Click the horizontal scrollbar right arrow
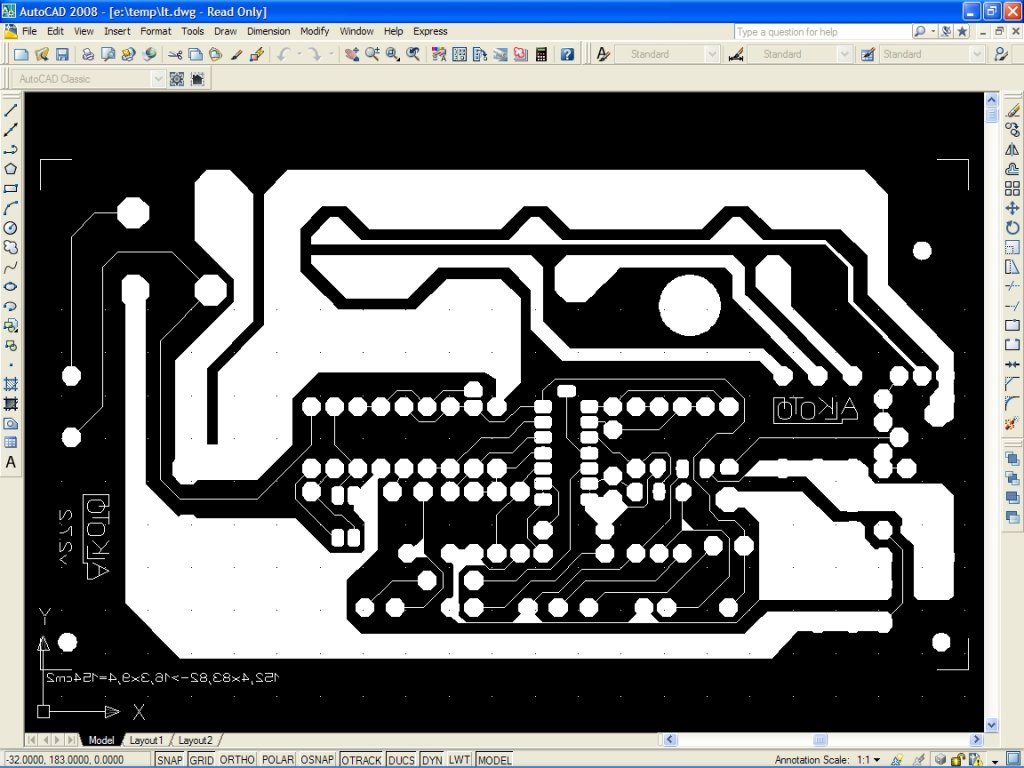The image size is (1024, 768). tap(976, 739)
